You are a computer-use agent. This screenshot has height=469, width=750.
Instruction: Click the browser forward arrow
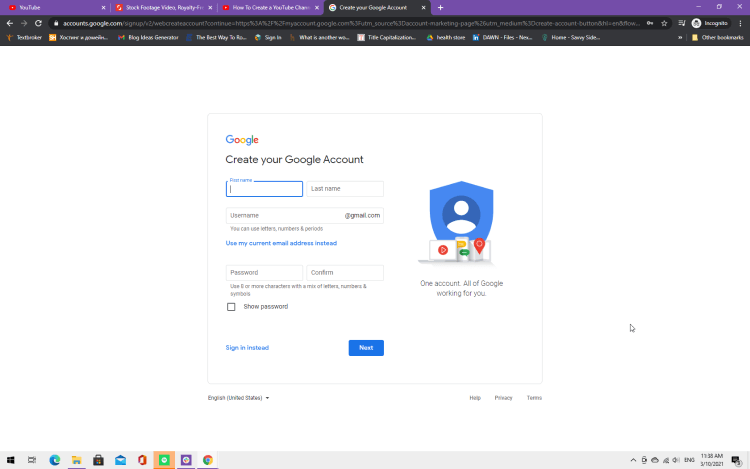click(24, 23)
